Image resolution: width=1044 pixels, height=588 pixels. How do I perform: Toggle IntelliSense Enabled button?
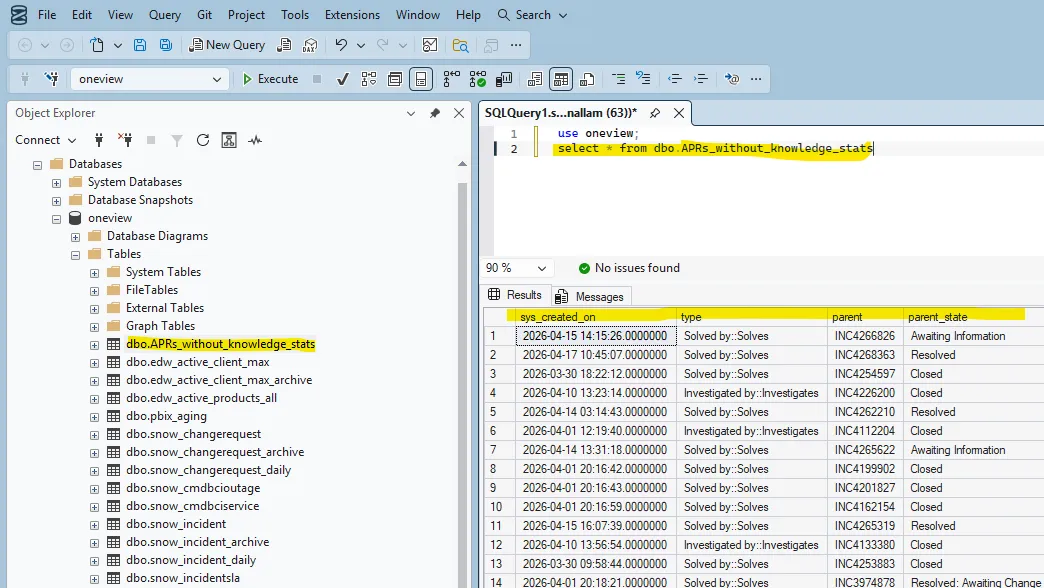pyautogui.click(x=421, y=79)
